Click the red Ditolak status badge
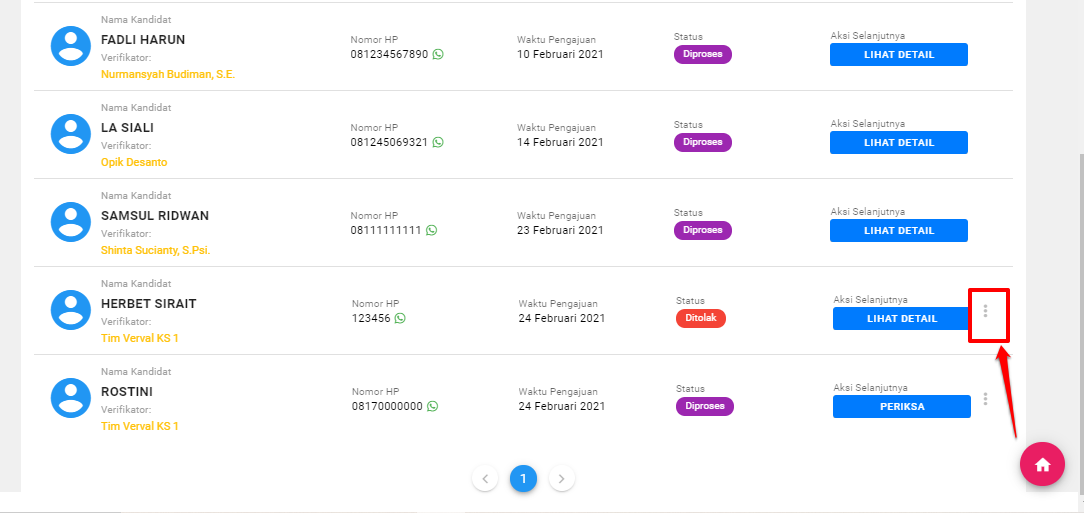The width and height of the screenshot is (1084, 513). pyautogui.click(x=700, y=318)
